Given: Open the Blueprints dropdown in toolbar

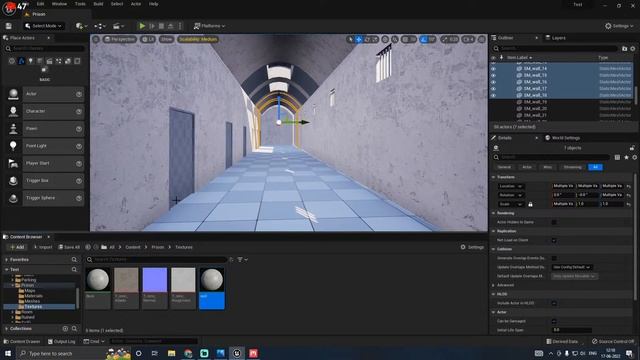Looking at the screenshot, I should [100, 26].
